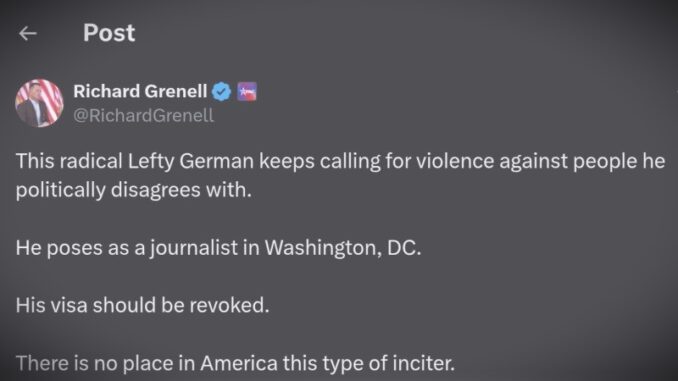The width and height of the screenshot is (678, 381).
Task: Click the affiliate badge beside the verified checkmark
Action: click(247, 92)
